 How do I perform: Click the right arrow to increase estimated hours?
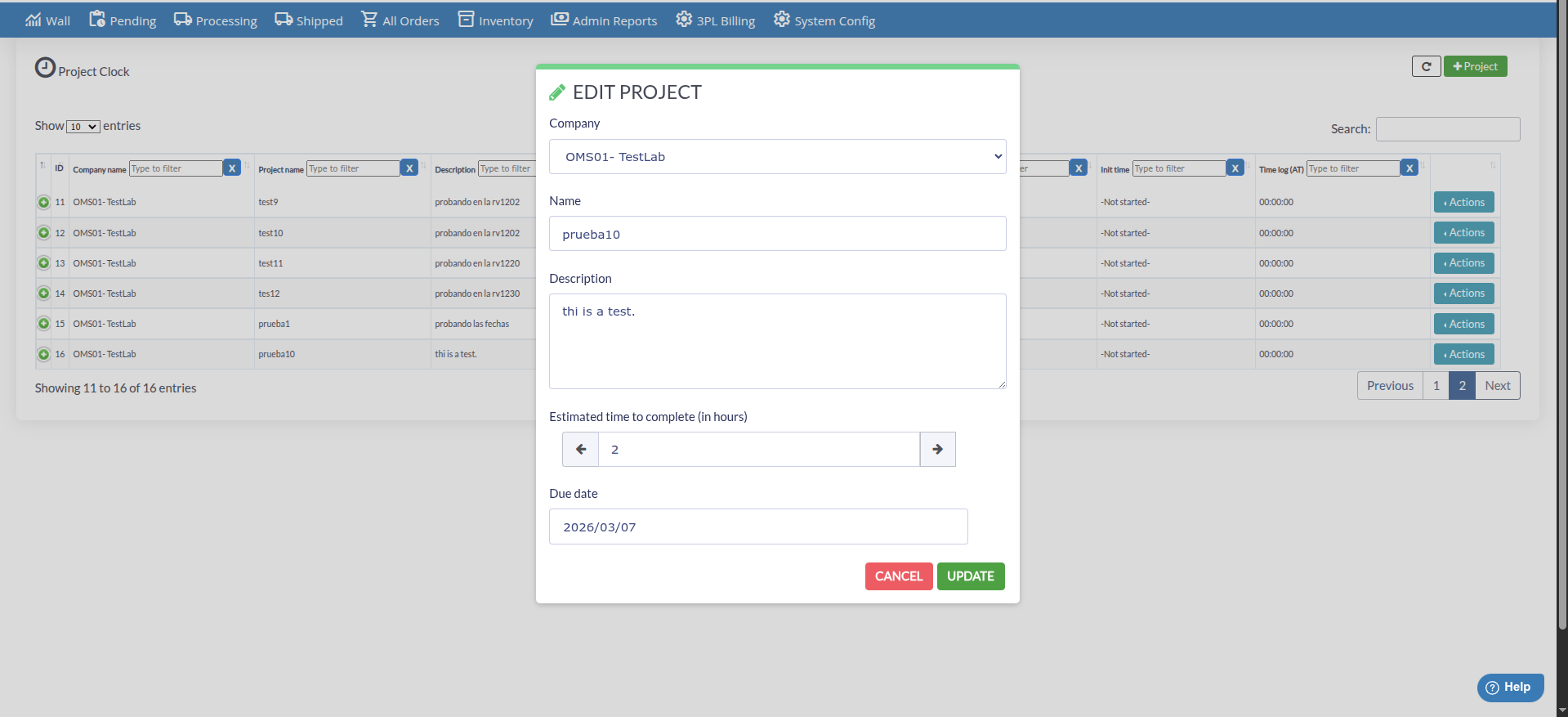coord(937,449)
